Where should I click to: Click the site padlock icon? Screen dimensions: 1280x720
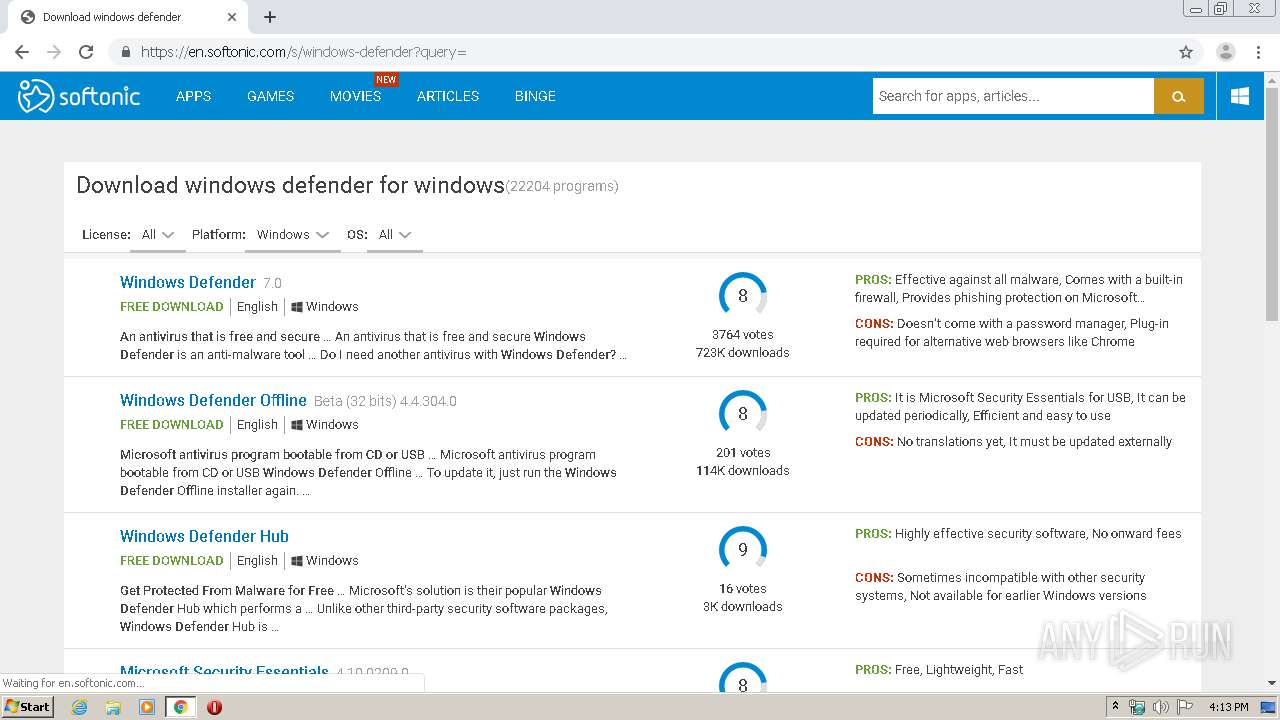[125, 52]
